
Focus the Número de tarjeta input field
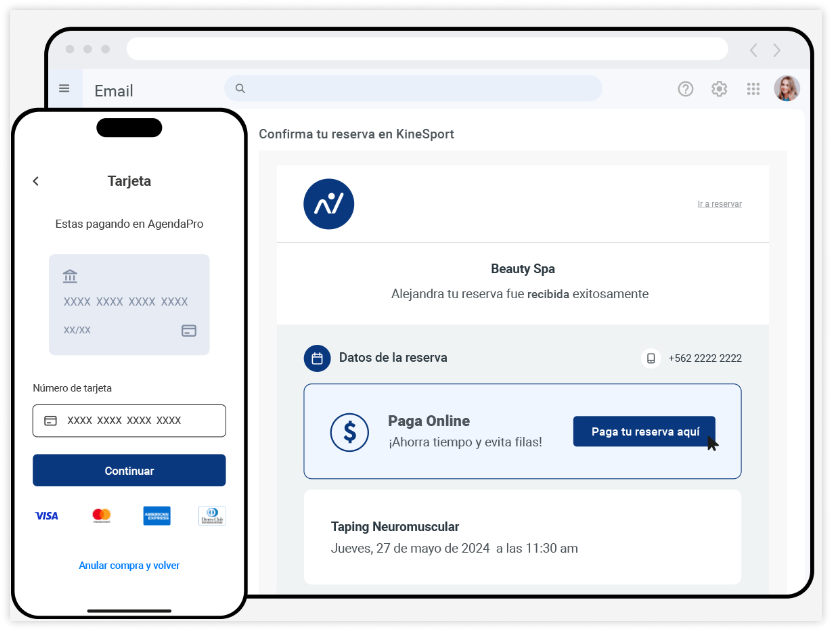[129, 421]
